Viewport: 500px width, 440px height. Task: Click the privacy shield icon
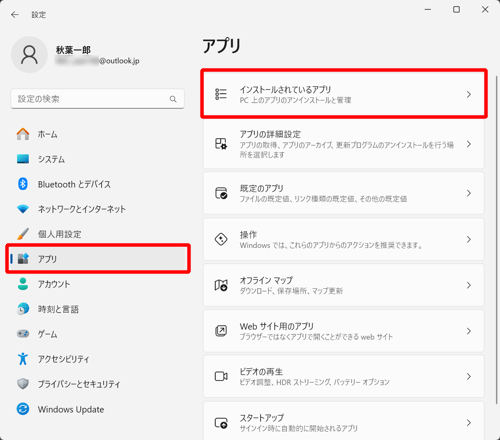pyautogui.click(x=23, y=384)
